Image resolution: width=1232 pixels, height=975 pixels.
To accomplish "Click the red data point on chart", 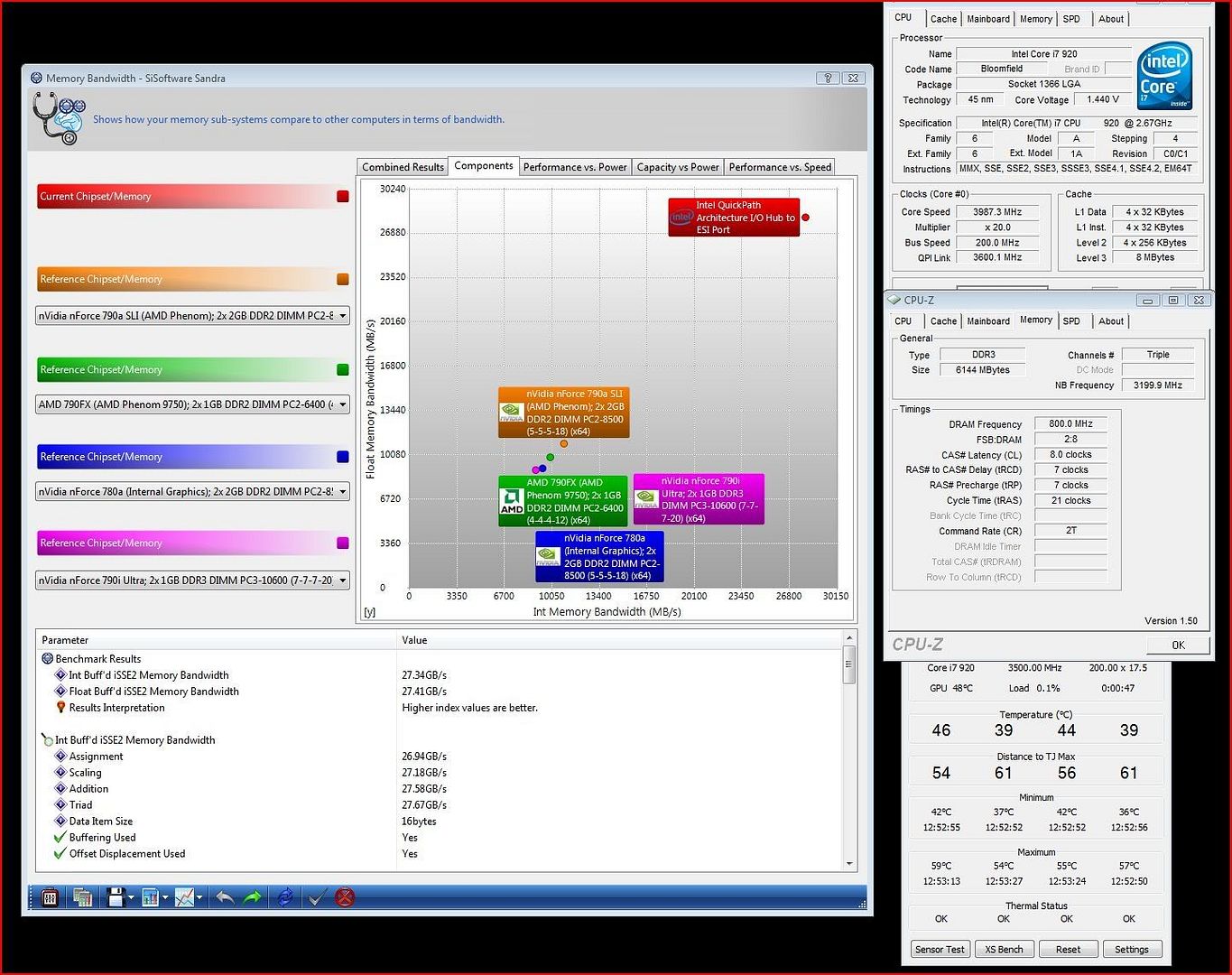I will click(806, 218).
